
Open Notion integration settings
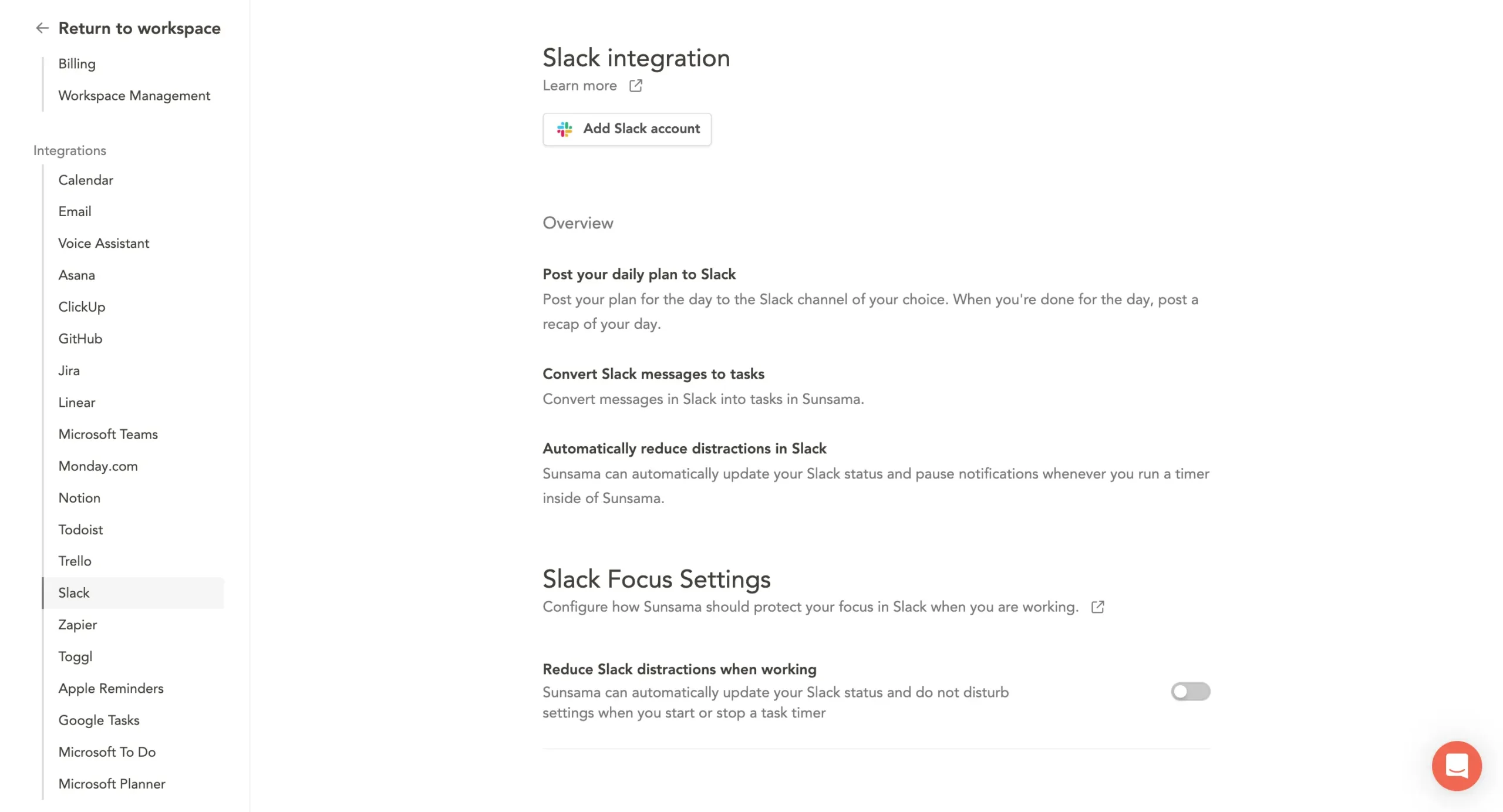pos(79,497)
